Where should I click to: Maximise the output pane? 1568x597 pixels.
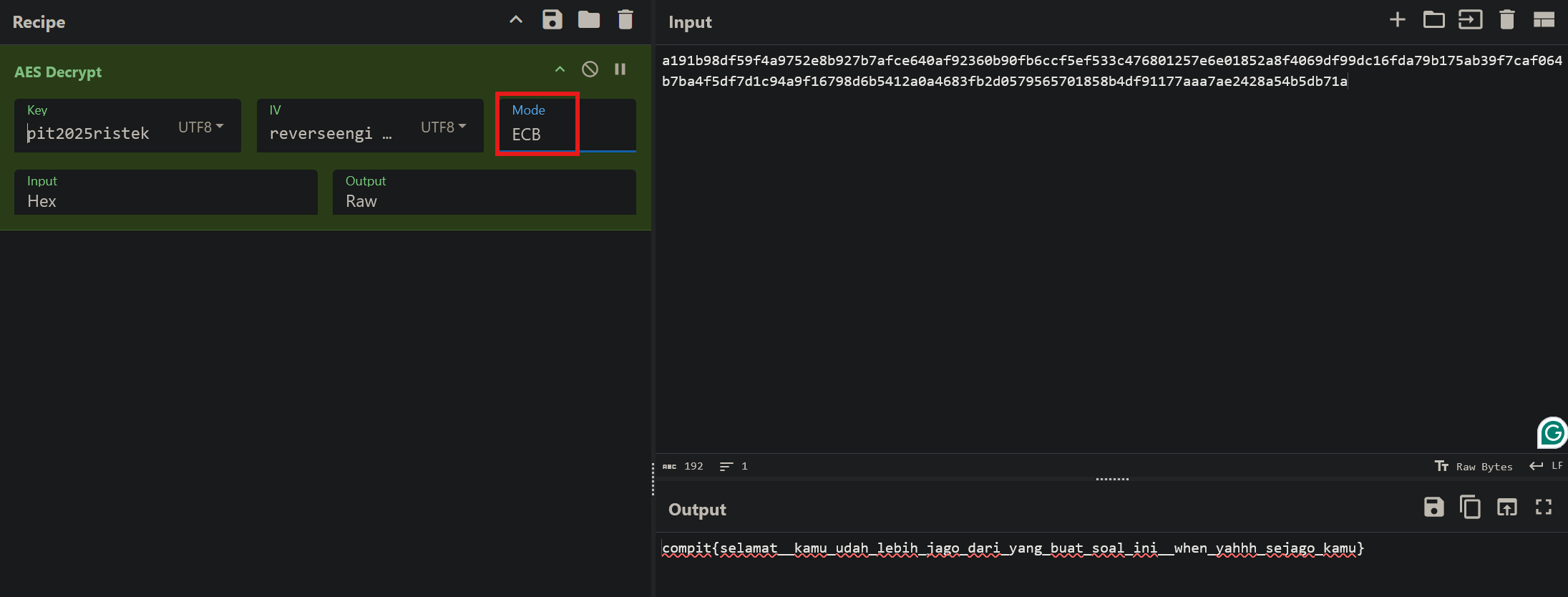click(1544, 508)
